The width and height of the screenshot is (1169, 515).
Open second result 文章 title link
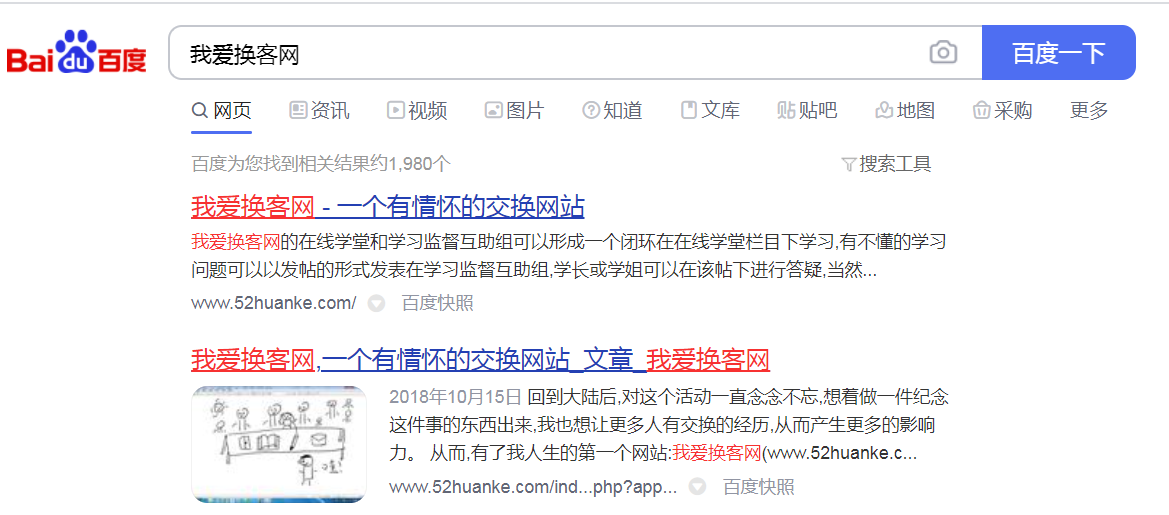[x=480, y=361]
